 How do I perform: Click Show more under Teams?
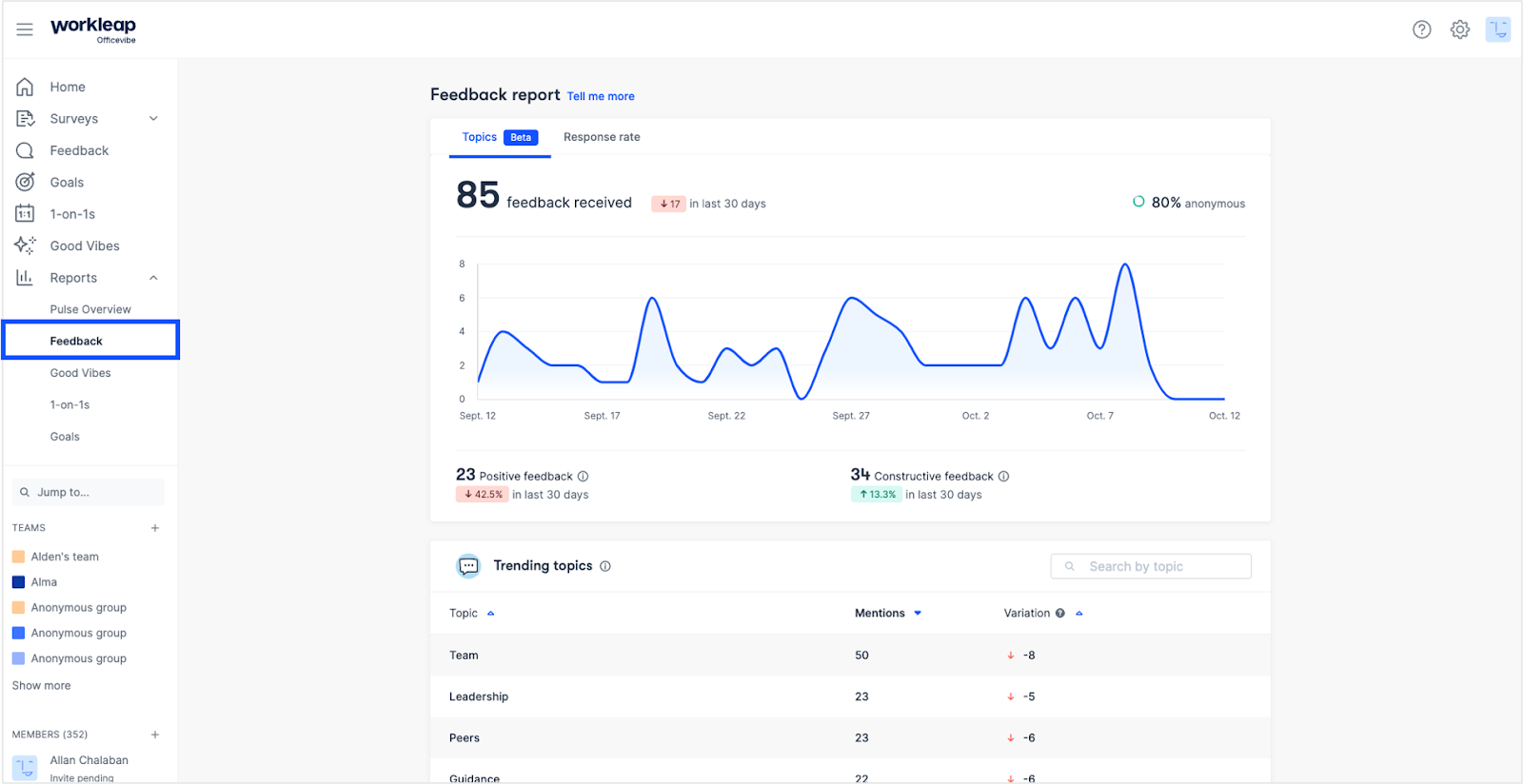pyautogui.click(x=42, y=686)
